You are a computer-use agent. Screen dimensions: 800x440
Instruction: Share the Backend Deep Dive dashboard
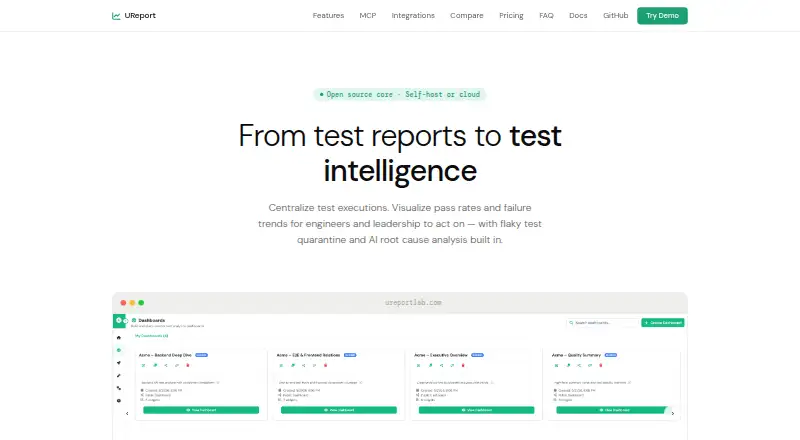(166, 365)
